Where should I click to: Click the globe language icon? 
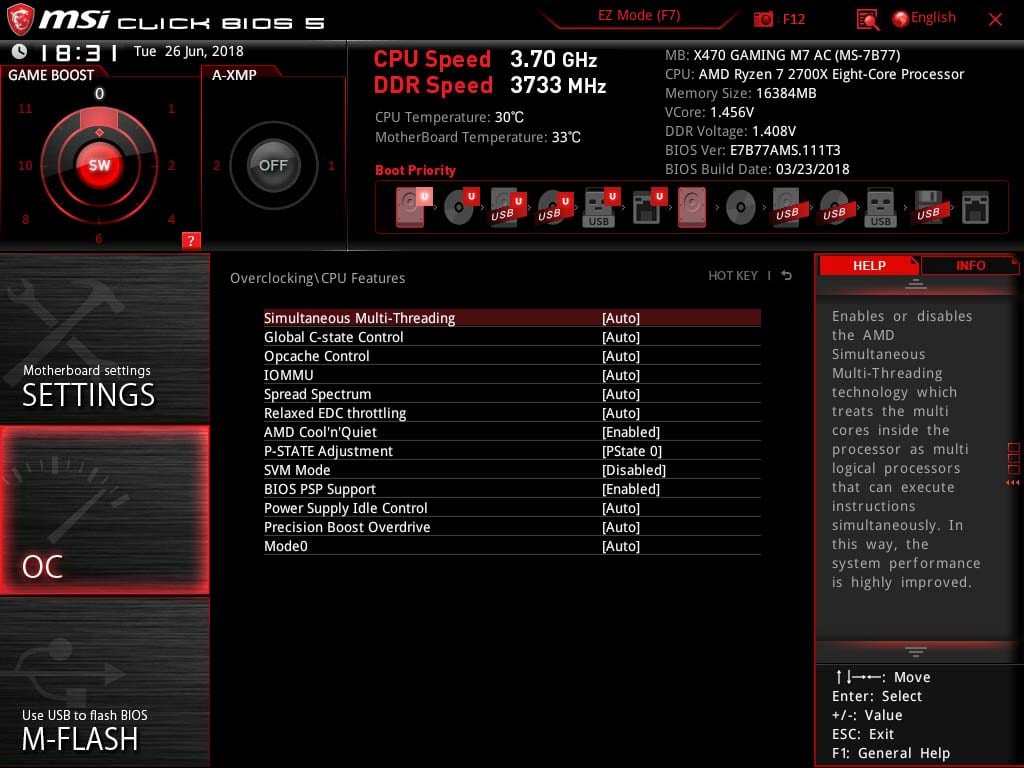coord(900,19)
